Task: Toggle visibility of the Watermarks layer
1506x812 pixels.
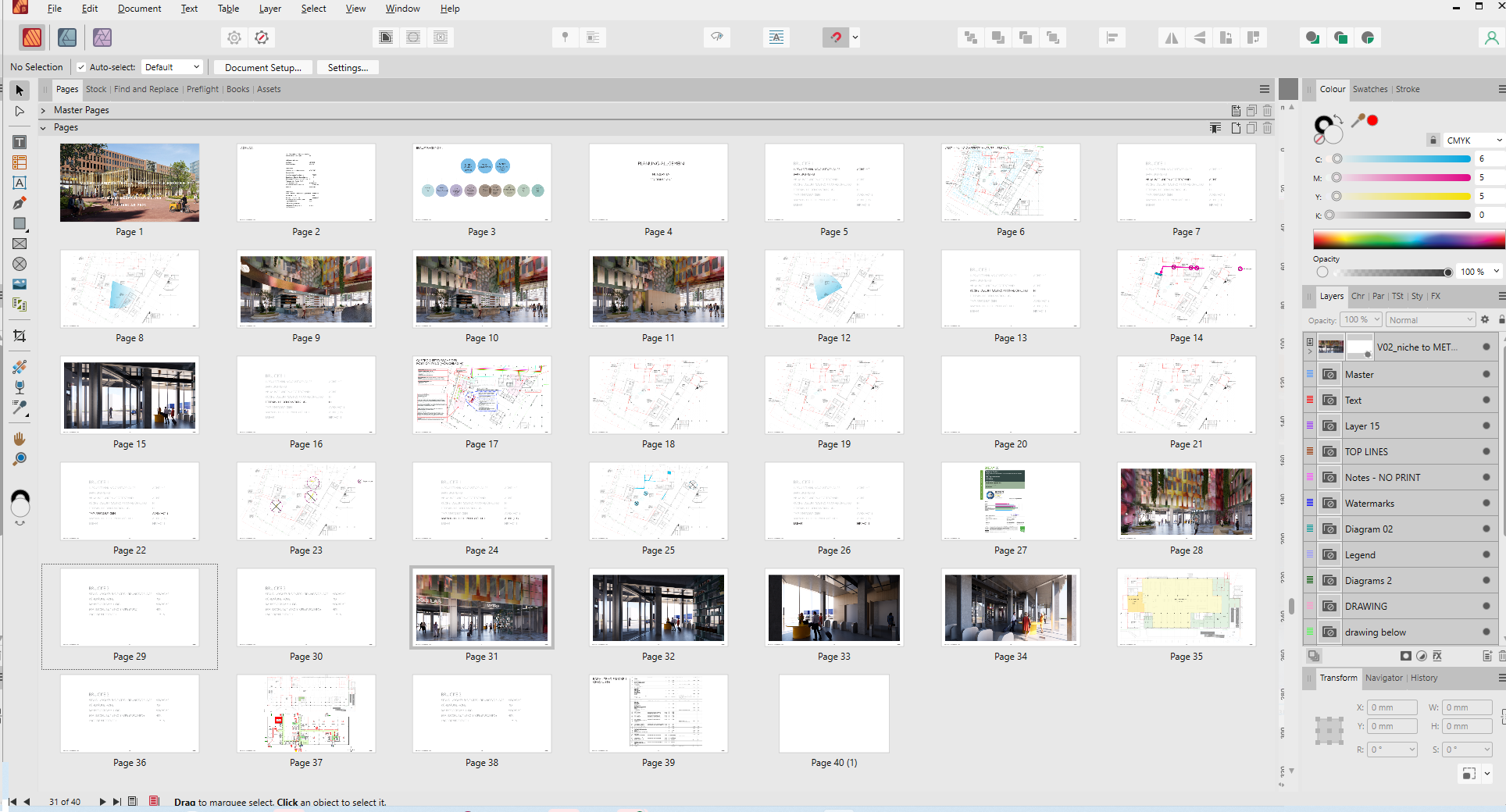Action: [x=1486, y=504]
